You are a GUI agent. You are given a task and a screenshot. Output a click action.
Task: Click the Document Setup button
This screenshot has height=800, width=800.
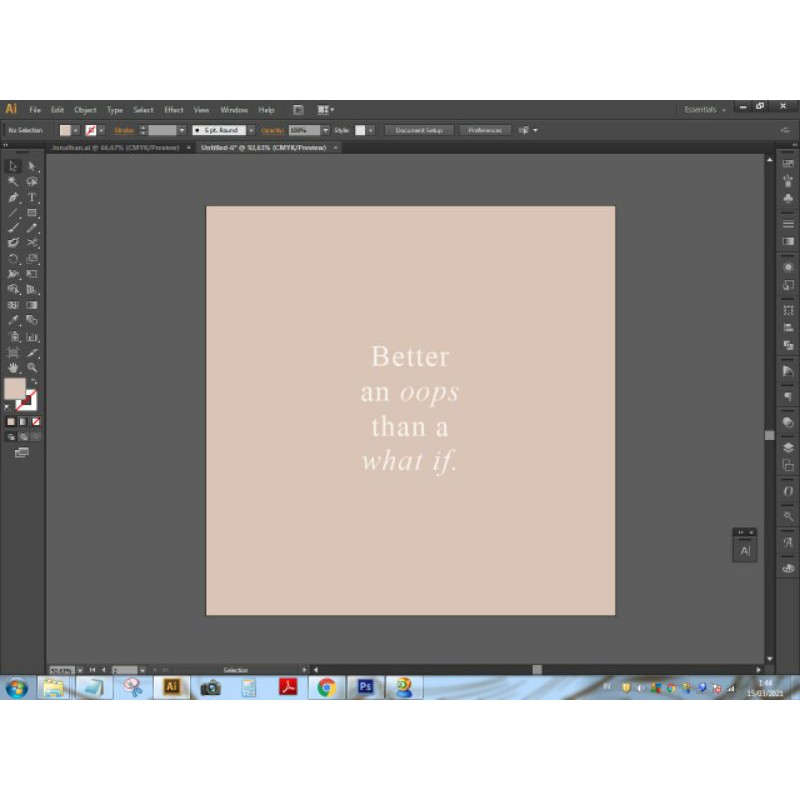tap(419, 130)
